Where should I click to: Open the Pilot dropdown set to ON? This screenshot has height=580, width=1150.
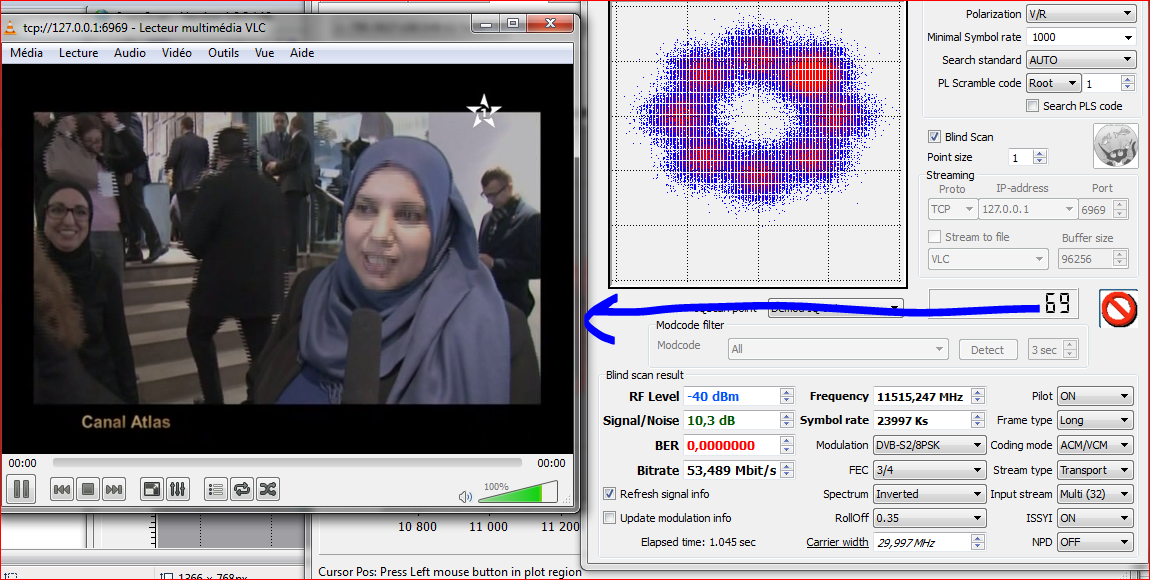click(1095, 397)
